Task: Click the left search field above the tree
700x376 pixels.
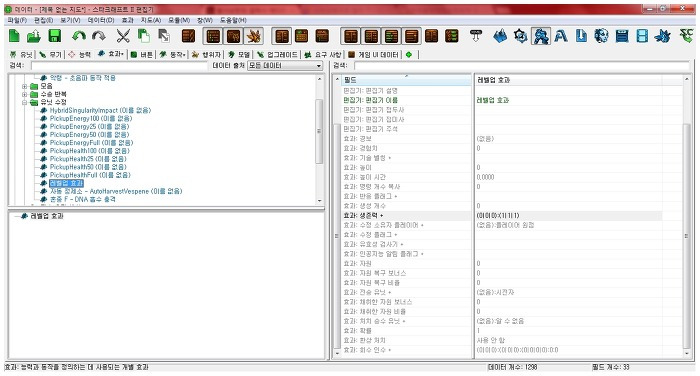Action: click(x=118, y=66)
